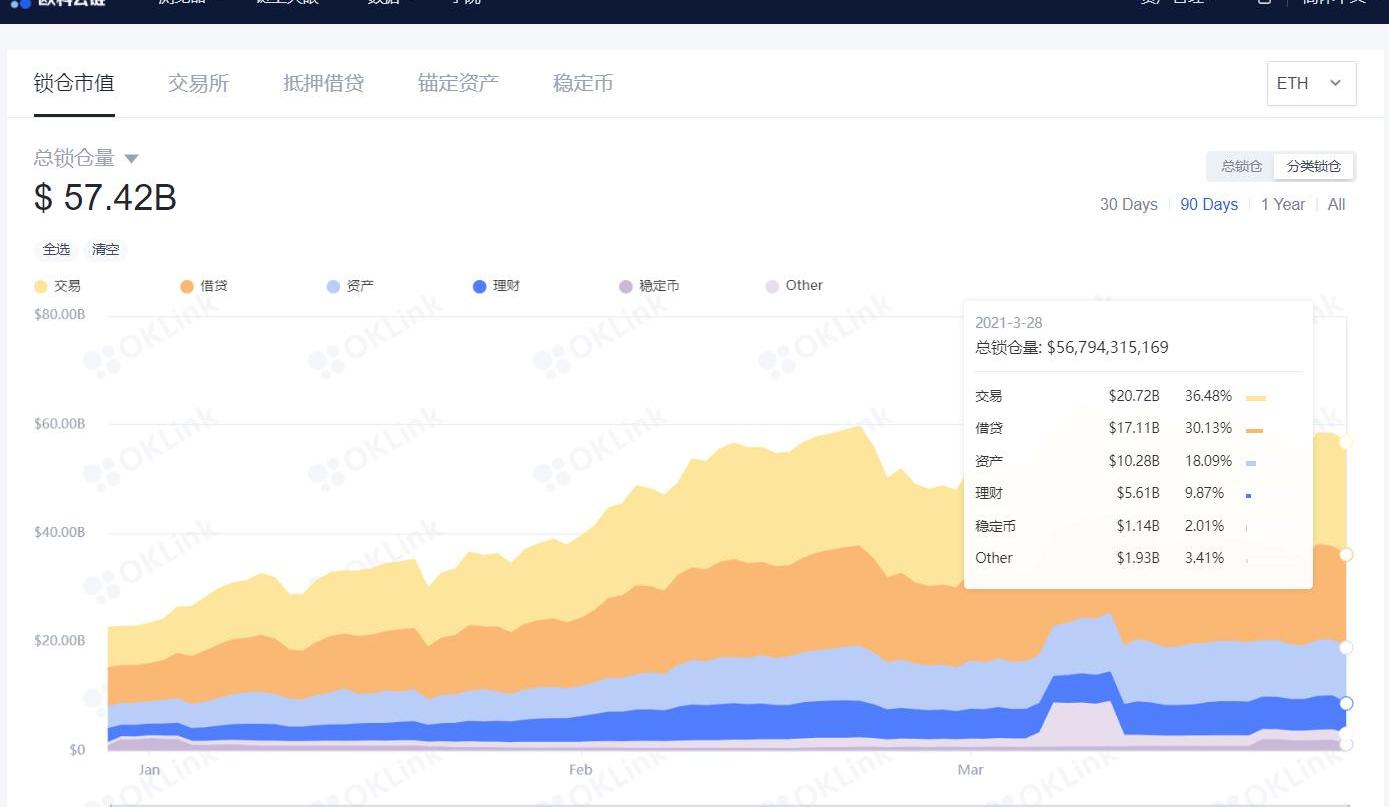Click the 36.48% share in tooltip

[1208, 396]
